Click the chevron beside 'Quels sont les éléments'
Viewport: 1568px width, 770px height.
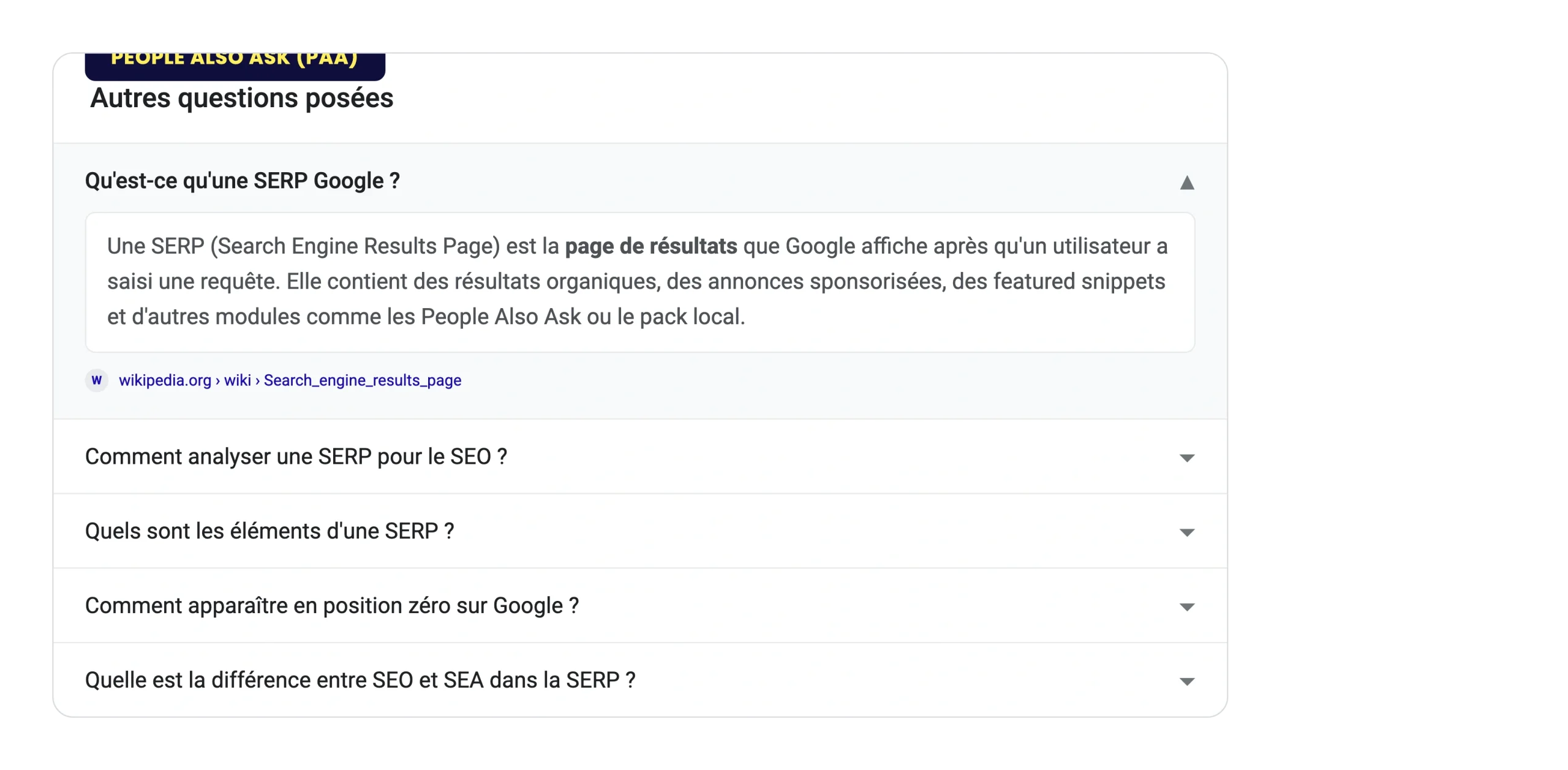(x=1186, y=532)
